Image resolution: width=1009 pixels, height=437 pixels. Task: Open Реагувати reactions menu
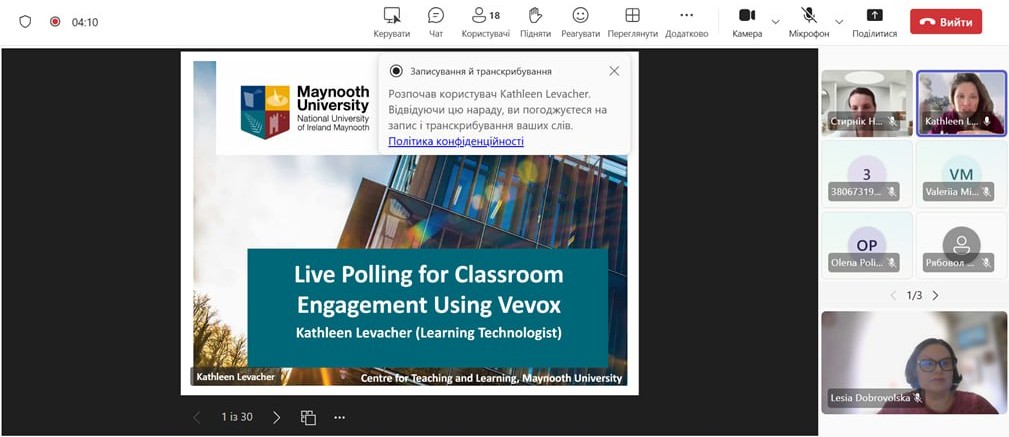click(580, 22)
